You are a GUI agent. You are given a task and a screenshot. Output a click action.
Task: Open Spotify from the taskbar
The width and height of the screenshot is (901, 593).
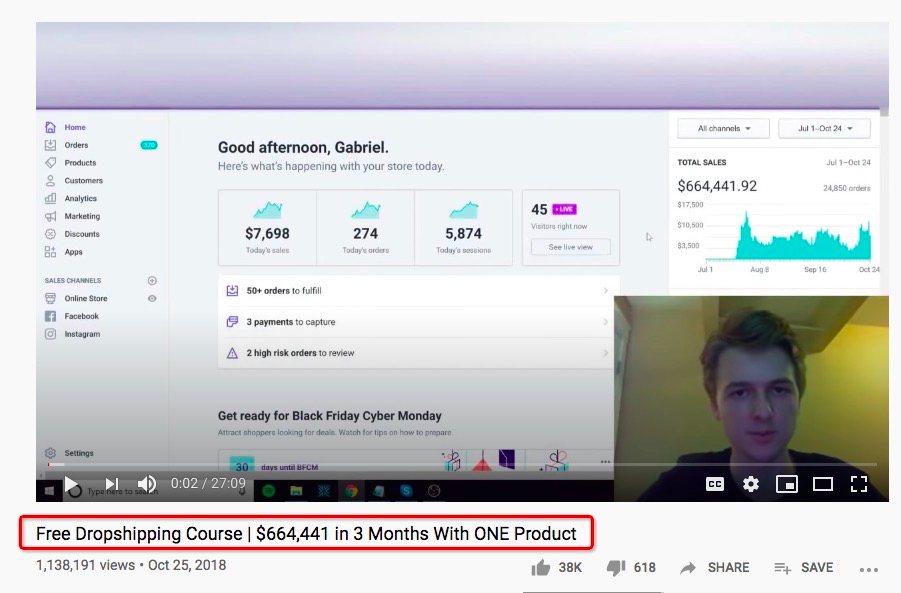[268, 491]
